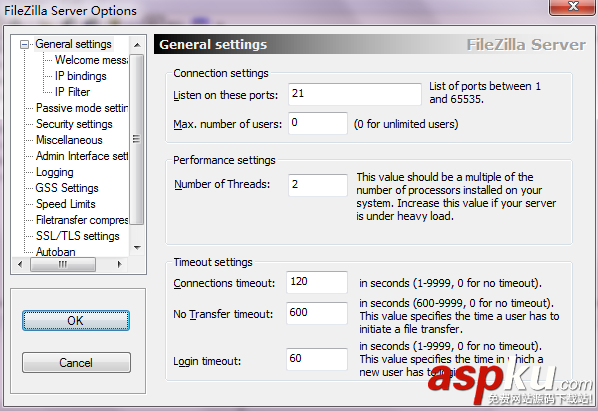The image size is (598, 411).
Task: Click the tree scroll right arrow
Action: pyautogui.click(x=120, y=264)
